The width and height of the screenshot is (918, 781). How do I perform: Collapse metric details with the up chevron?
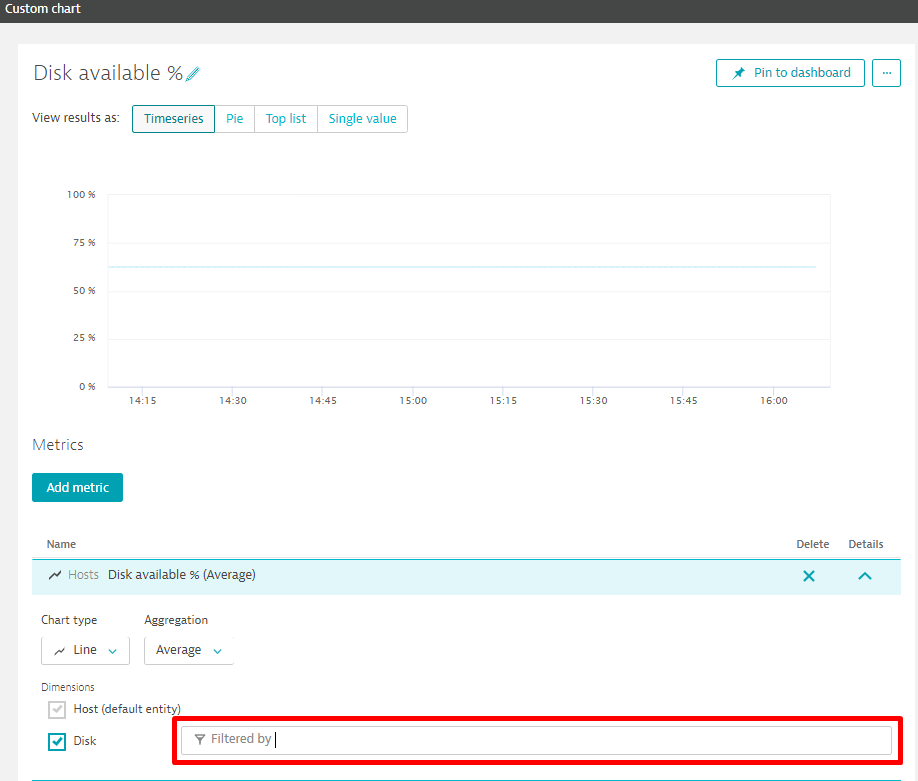coord(865,576)
